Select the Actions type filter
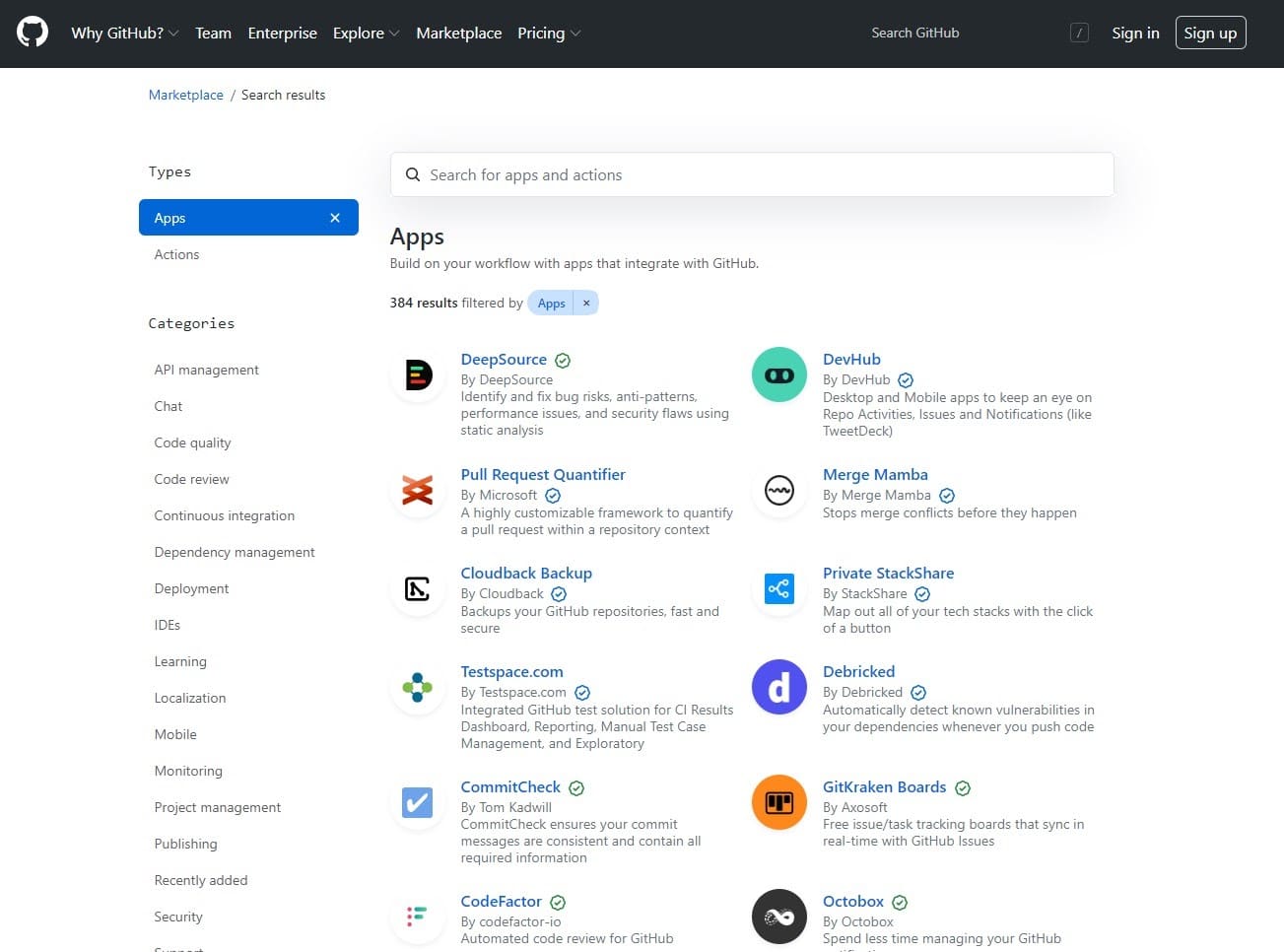This screenshot has width=1284, height=952. pos(176,254)
